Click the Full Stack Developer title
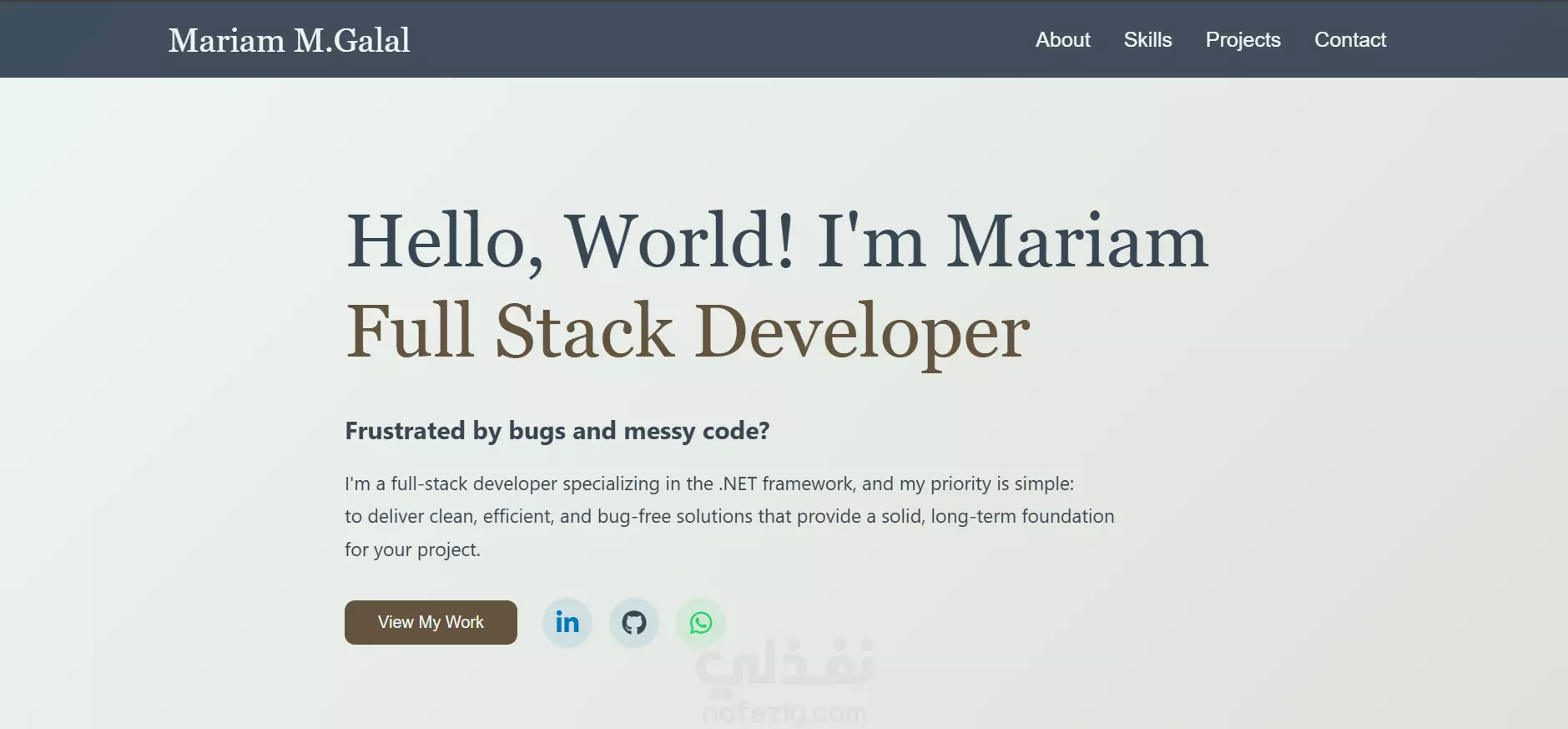Image resolution: width=1568 pixels, height=729 pixels. (x=688, y=332)
